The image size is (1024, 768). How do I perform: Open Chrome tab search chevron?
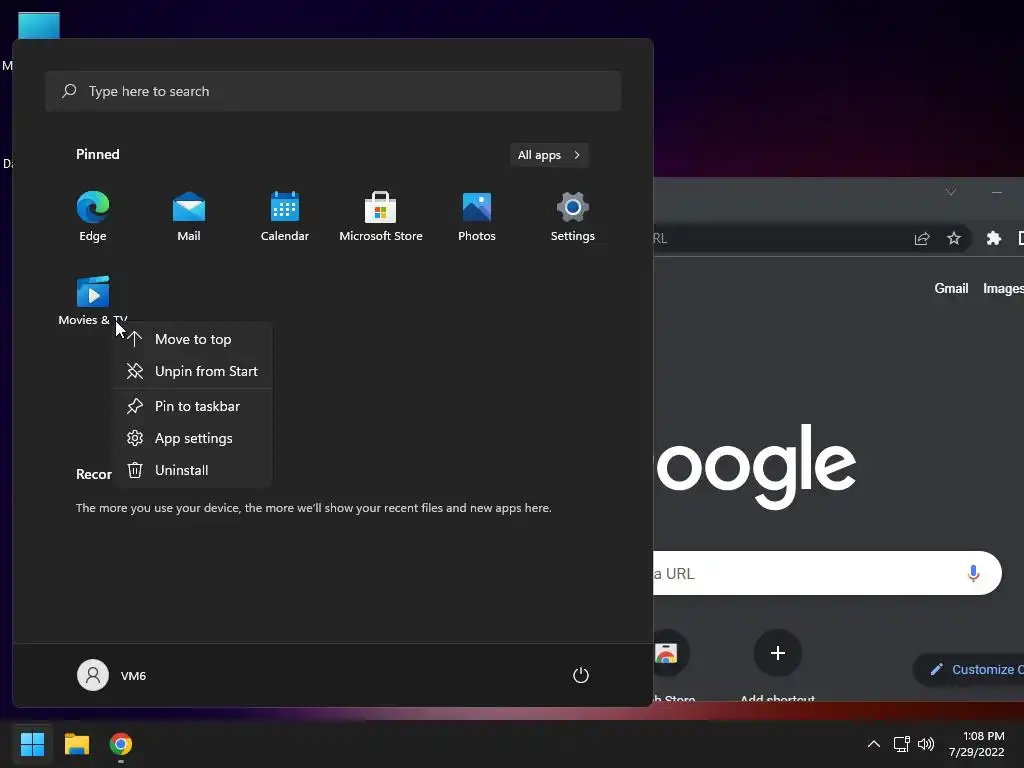click(951, 192)
